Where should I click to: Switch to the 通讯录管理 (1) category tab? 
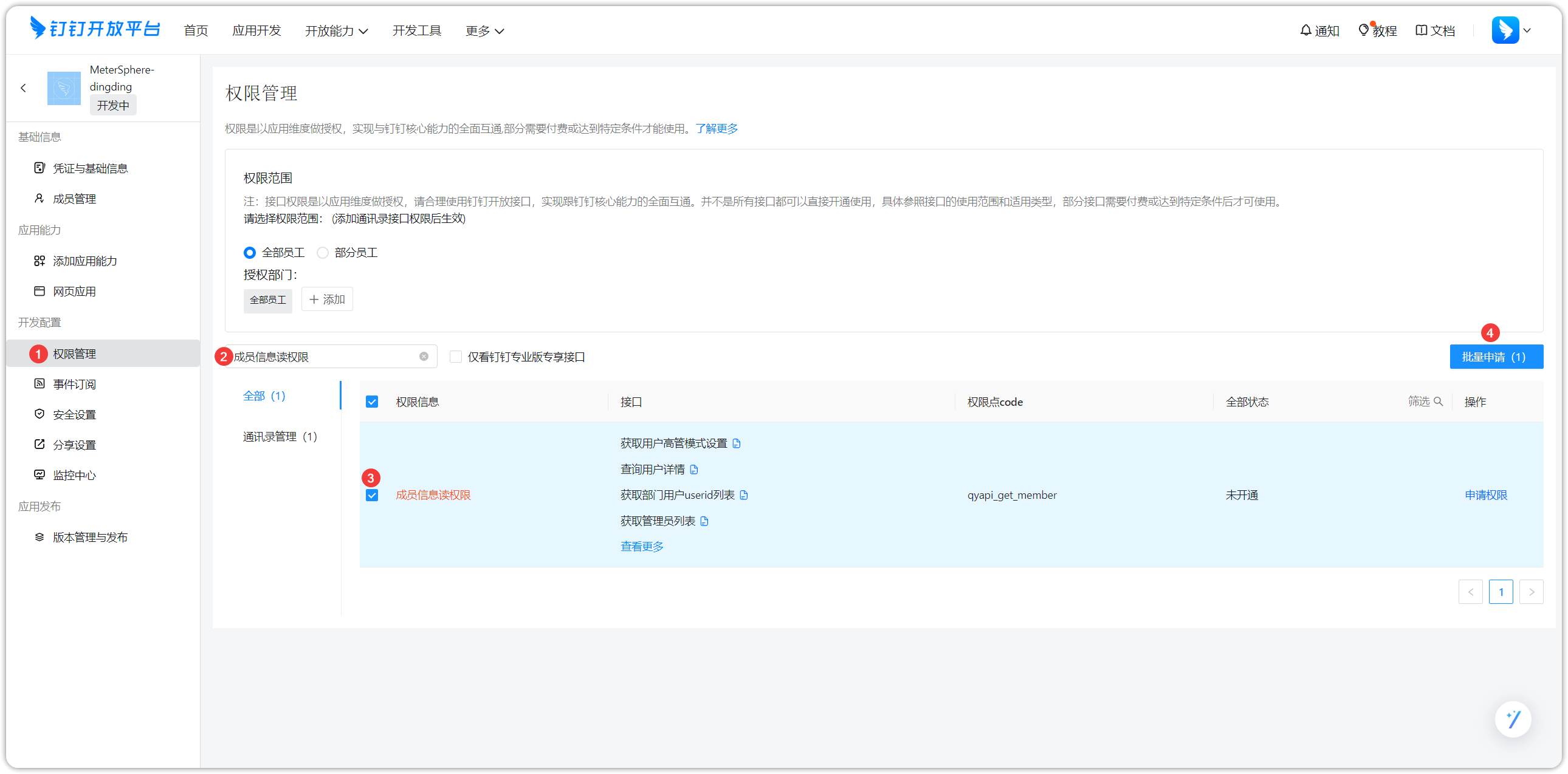(x=280, y=436)
